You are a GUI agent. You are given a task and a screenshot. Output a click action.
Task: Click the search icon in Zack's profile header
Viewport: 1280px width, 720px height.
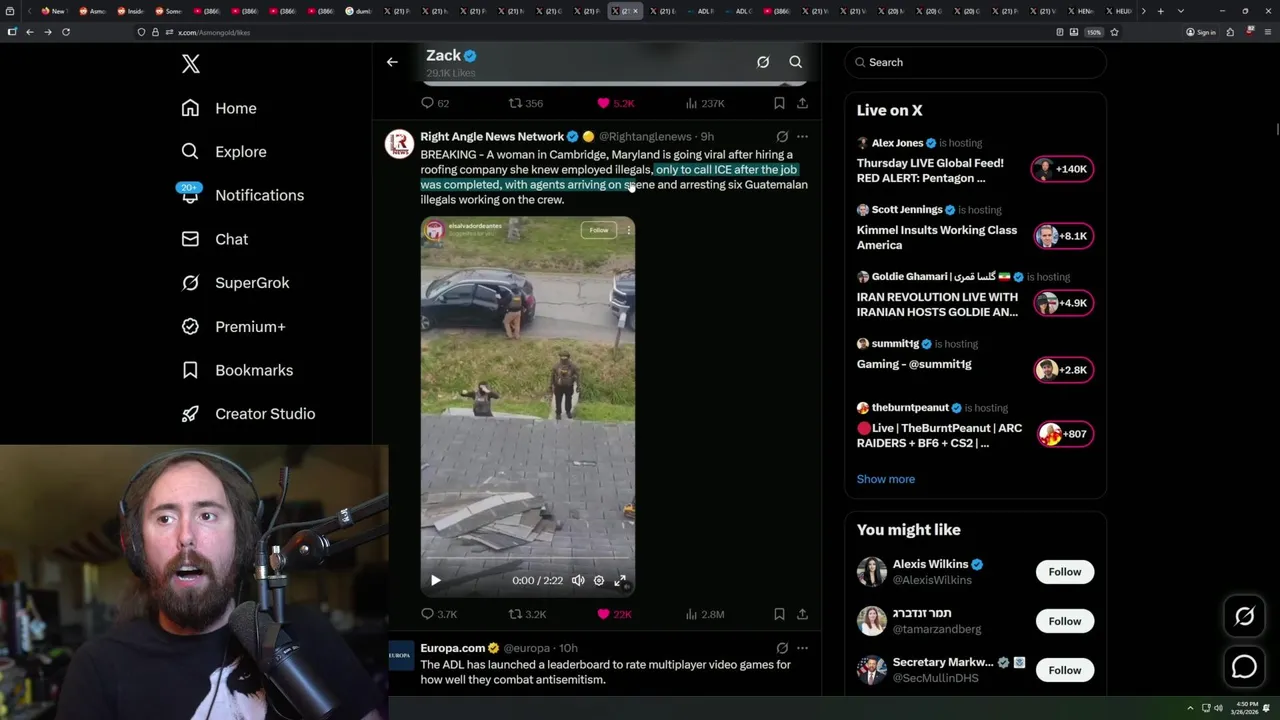coord(796,62)
